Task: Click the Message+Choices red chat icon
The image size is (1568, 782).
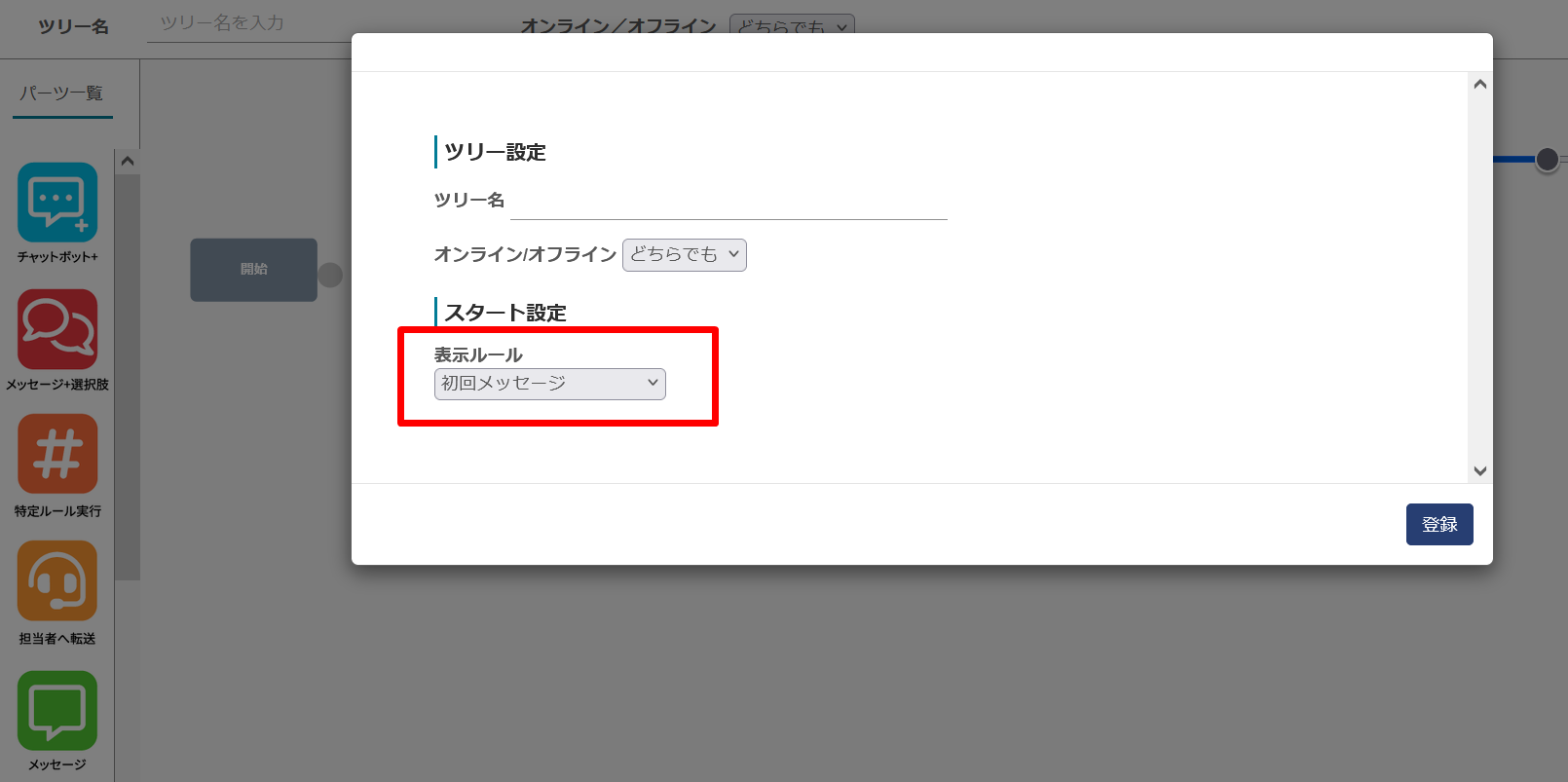Action: tap(57, 329)
